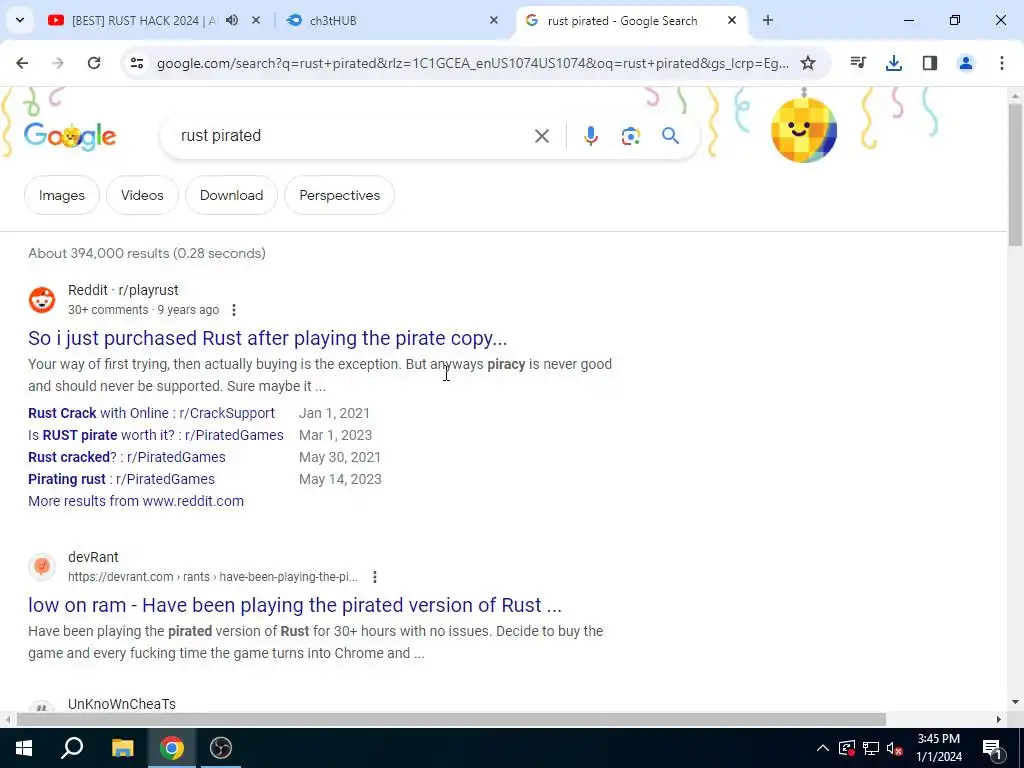Viewport: 1024px width, 768px height.
Task: Click the UnKnoWnCheaTs result source name
Action: click(x=122, y=704)
